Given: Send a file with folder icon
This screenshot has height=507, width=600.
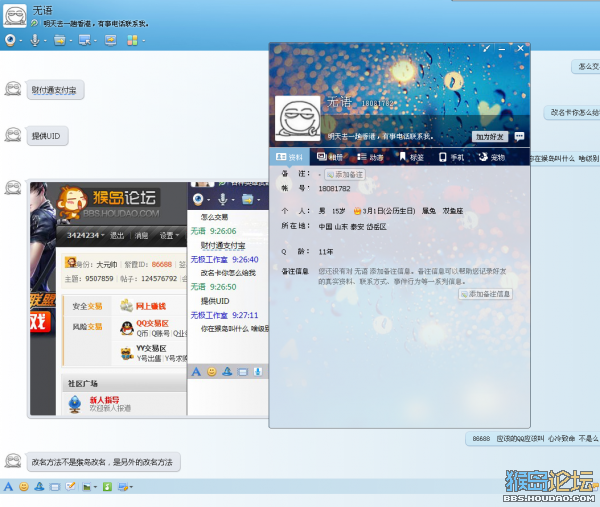Looking at the screenshot, I should pos(60,40).
